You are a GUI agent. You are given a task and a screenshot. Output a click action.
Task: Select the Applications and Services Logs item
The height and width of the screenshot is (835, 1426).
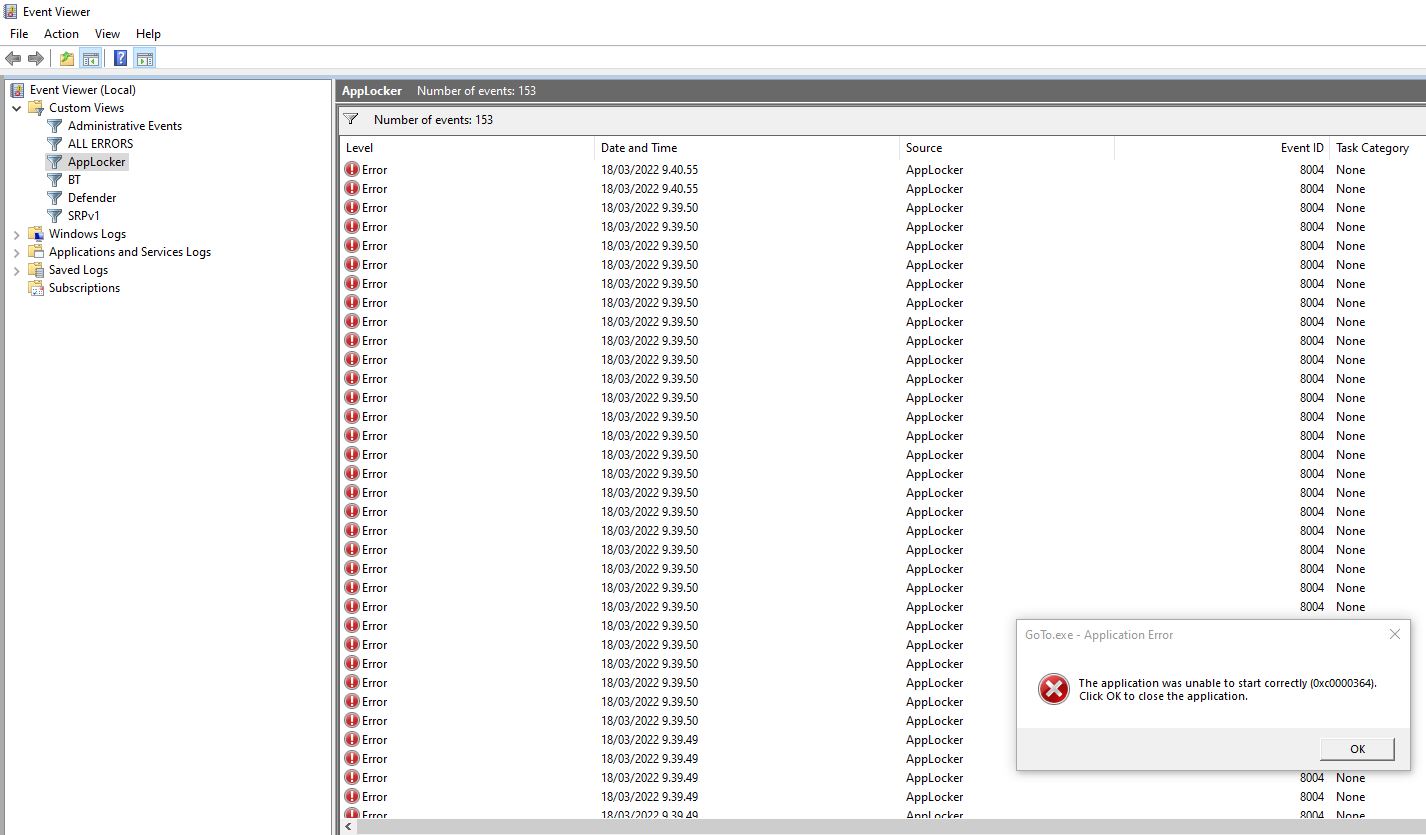130,252
